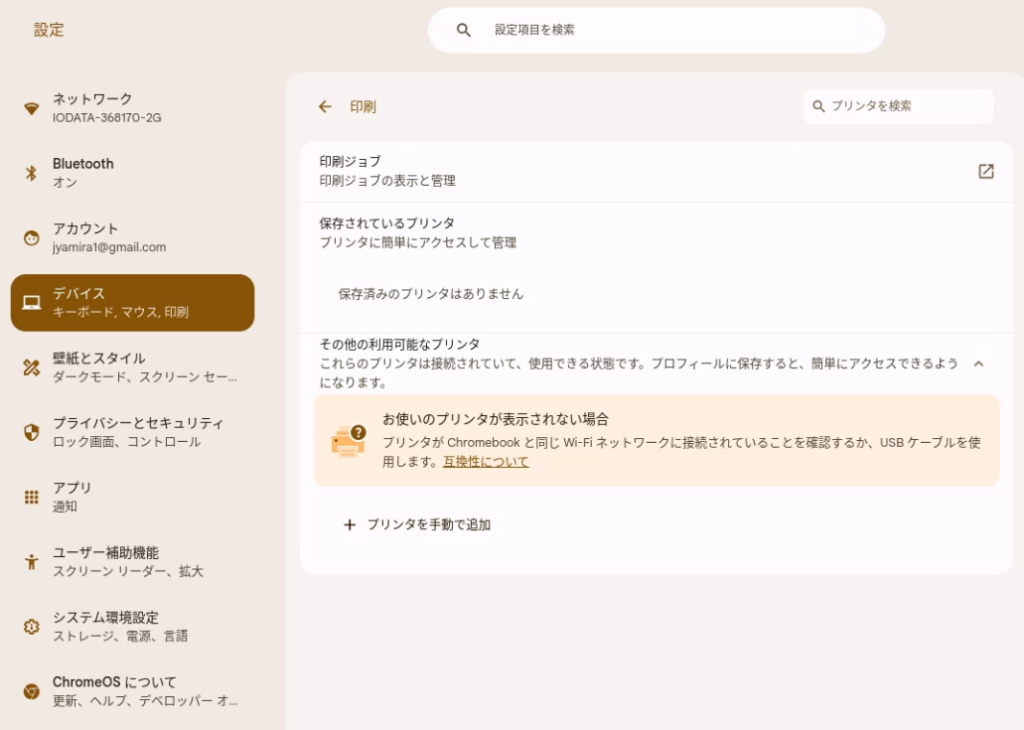The width and height of the screenshot is (1024, 730).
Task: Click the Bluetooth icon in sidebar
Action: pyautogui.click(x=31, y=172)
